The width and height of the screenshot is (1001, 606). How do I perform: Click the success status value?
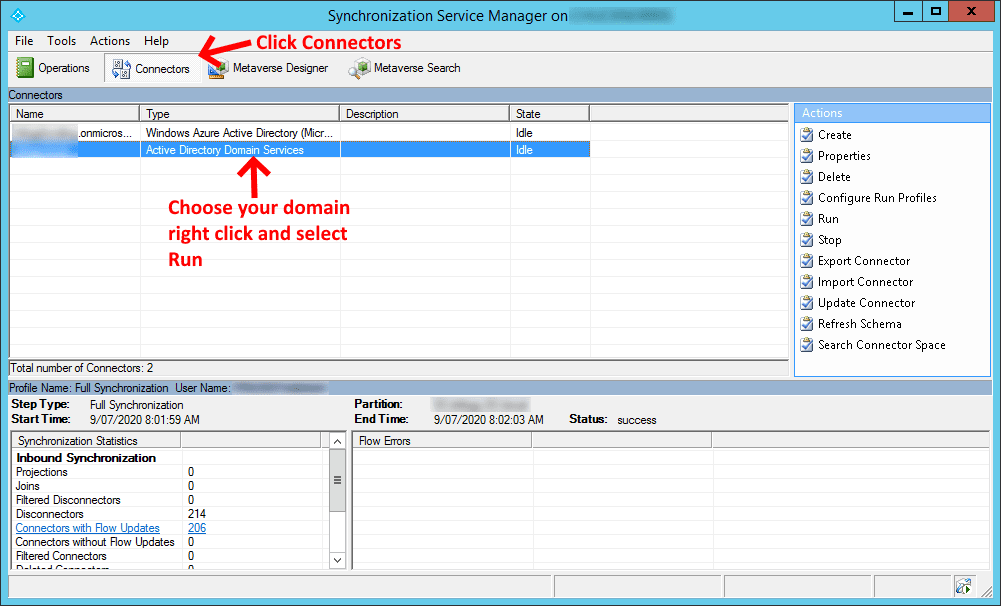click(636, 420)
